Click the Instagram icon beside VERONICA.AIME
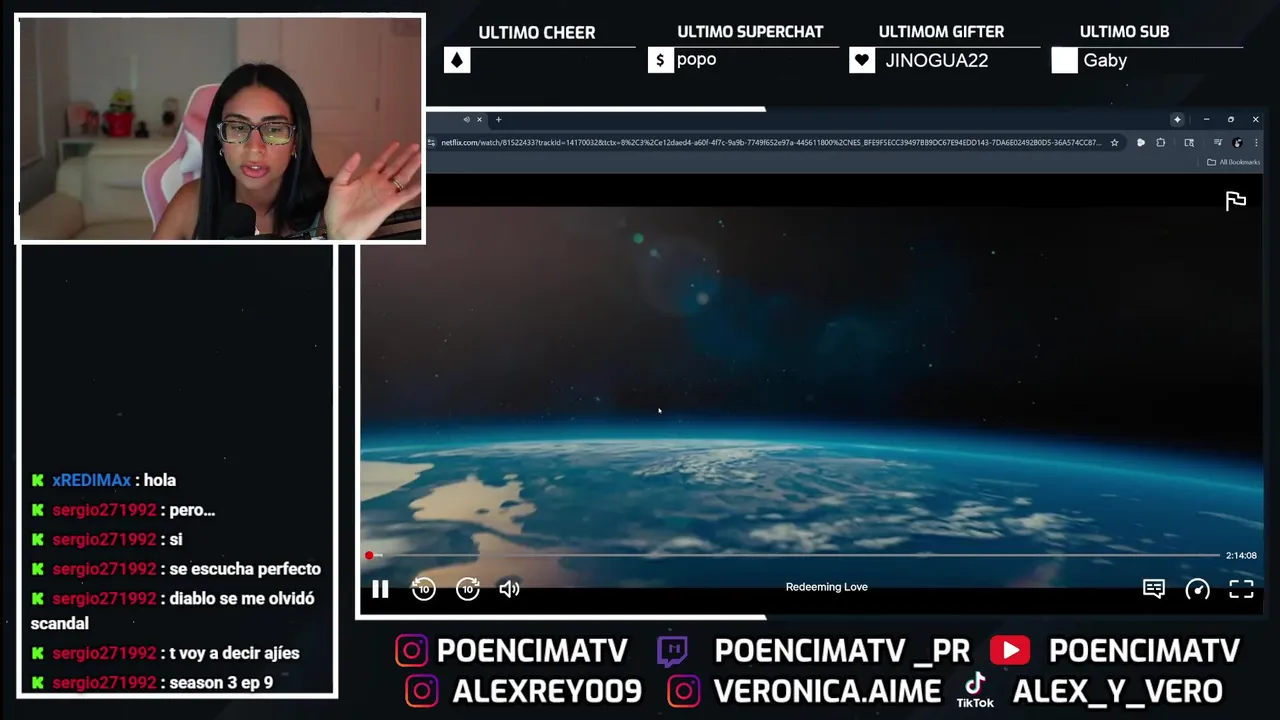This screenshot has width=1280, height=720. pyautogui.click(x=684, y=691)
